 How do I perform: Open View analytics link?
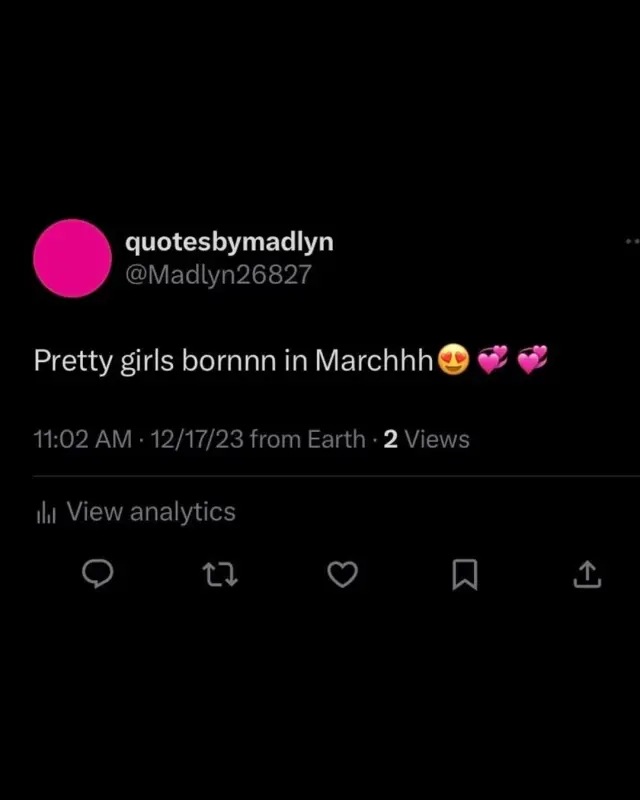pos(151,511)
